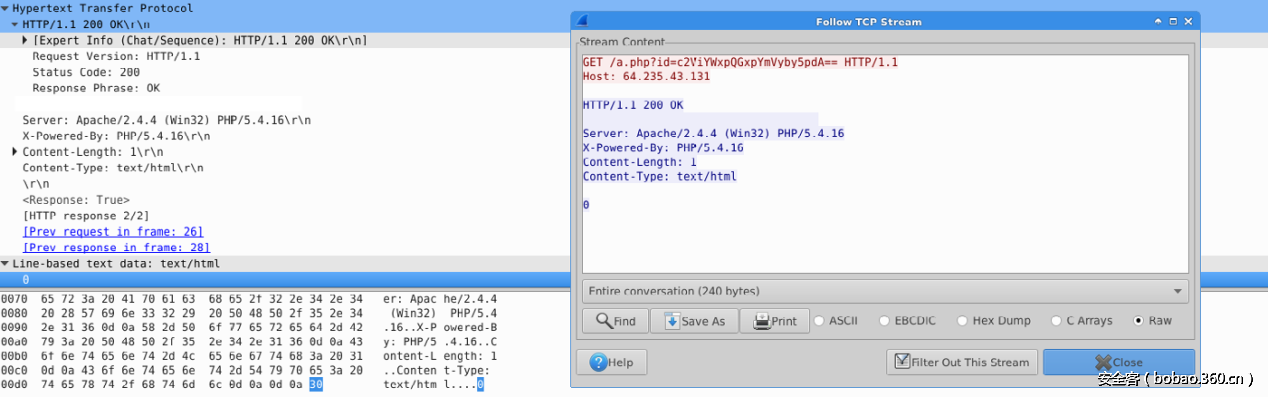Expand the Expert Info tree node
The height and width of the screenshot is (397, 1268).
click(x=25, y=40)
